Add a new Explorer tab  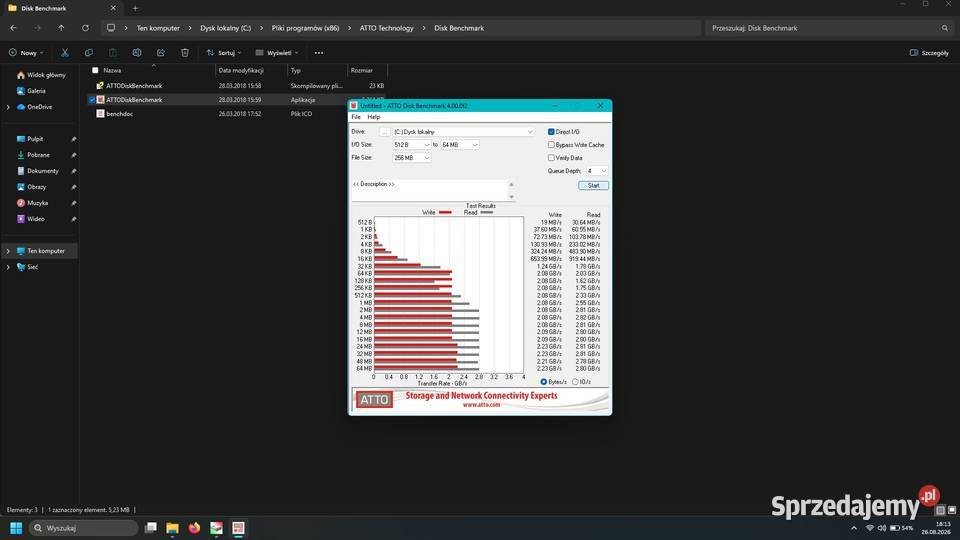coord(135,9)
